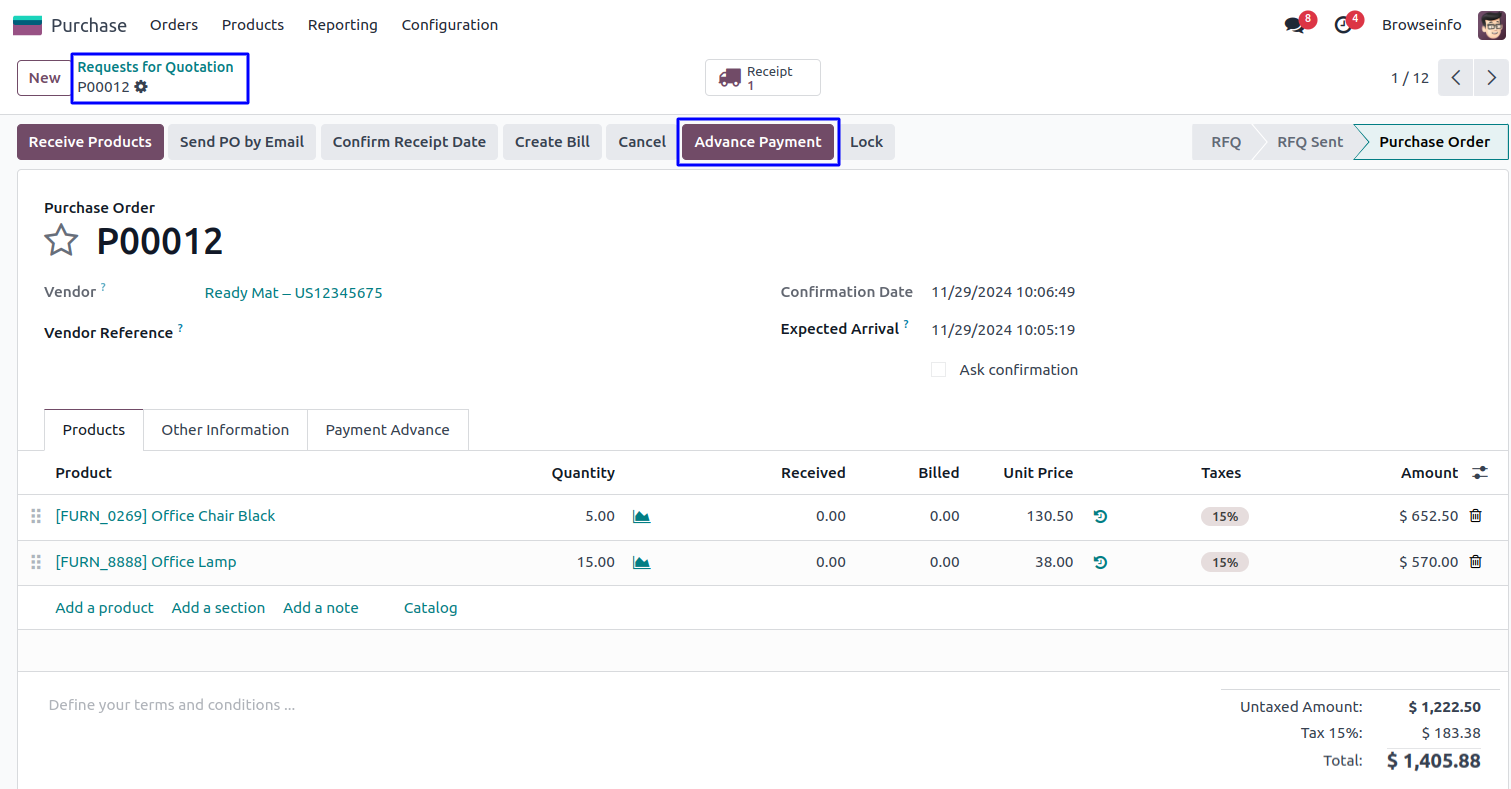Open the forecast chart for Office Lamp
The width and height of the screenshot is (1511, 789).
pyautogui.click(x=641, y=563)
